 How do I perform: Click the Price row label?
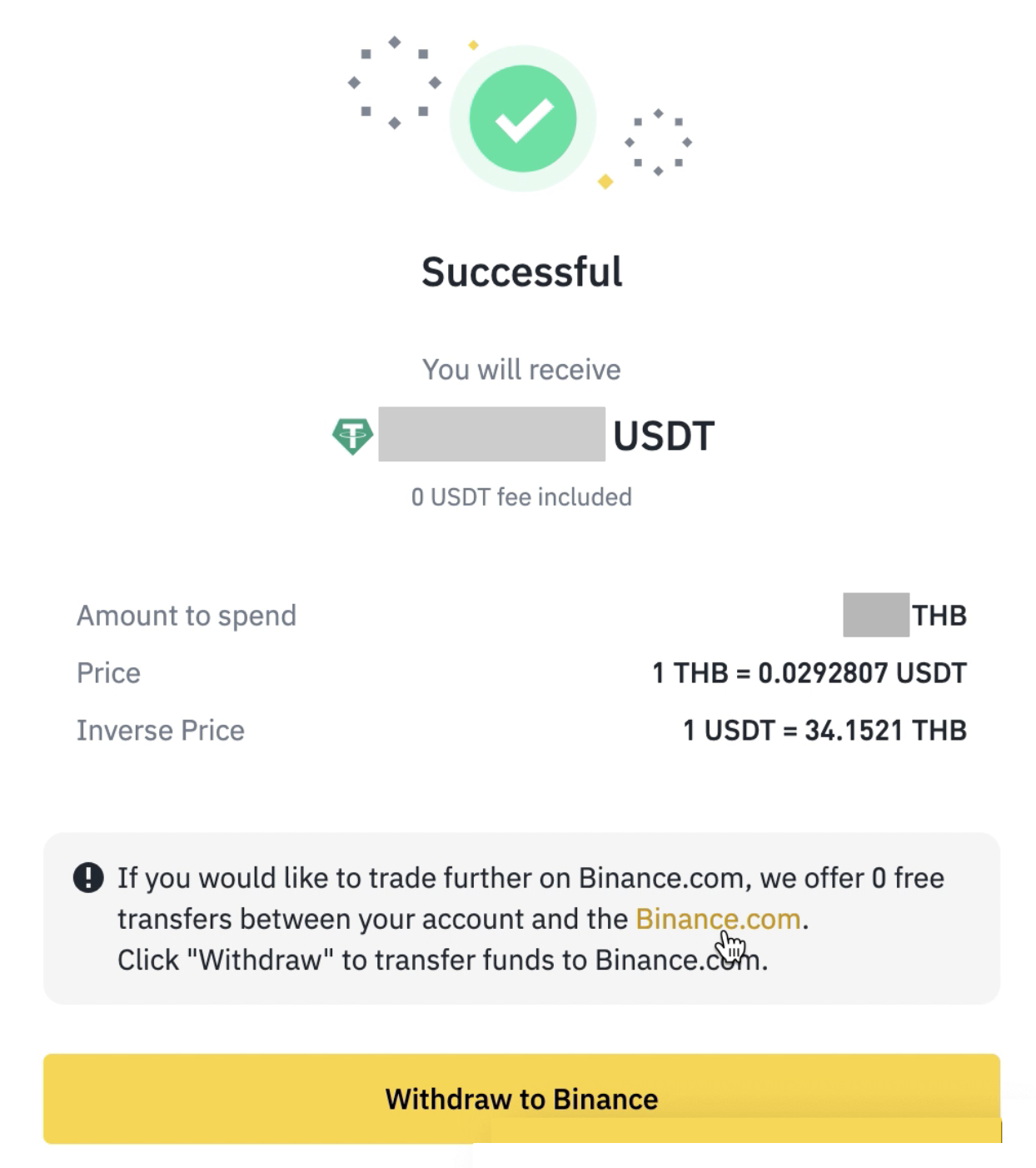(108, 673)
